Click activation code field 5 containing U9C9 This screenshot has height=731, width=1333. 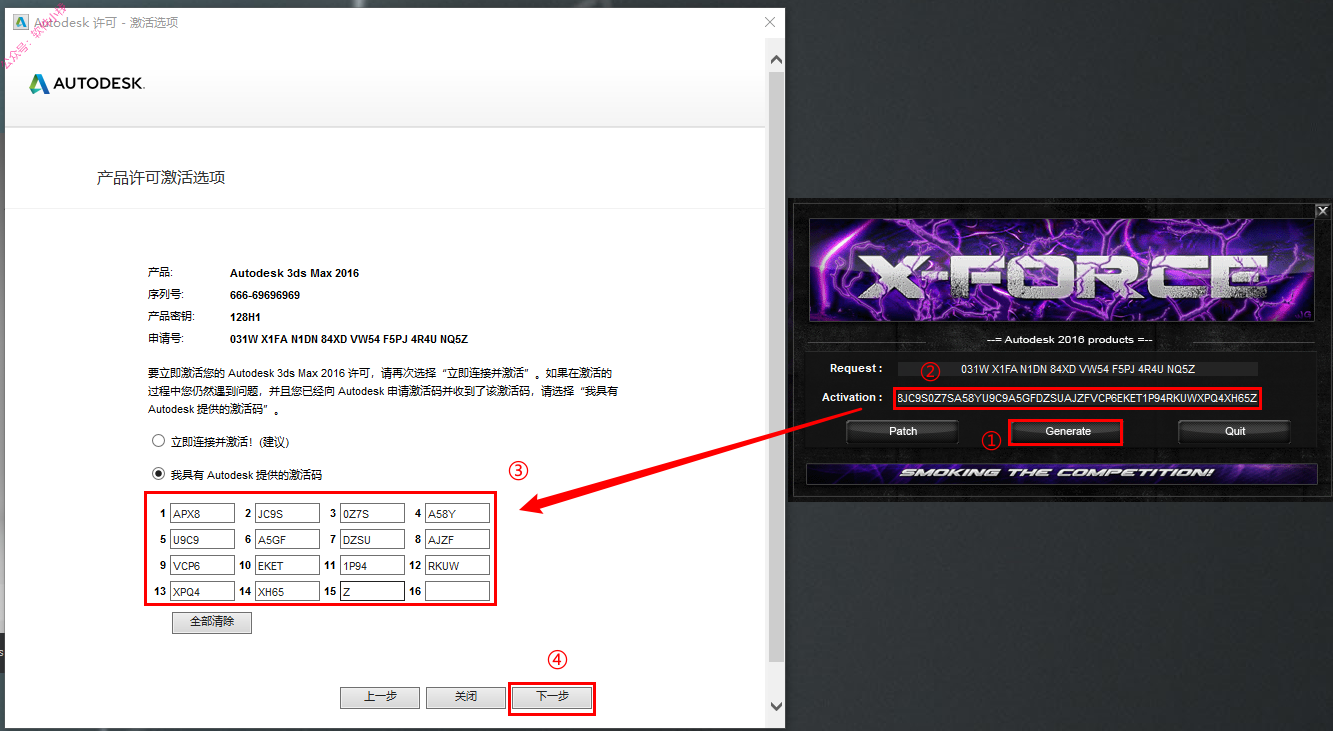click(202, 539)
